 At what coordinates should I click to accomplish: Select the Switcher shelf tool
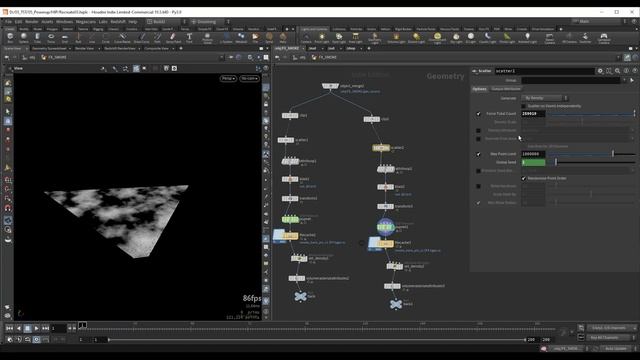[x=585, y=38]
